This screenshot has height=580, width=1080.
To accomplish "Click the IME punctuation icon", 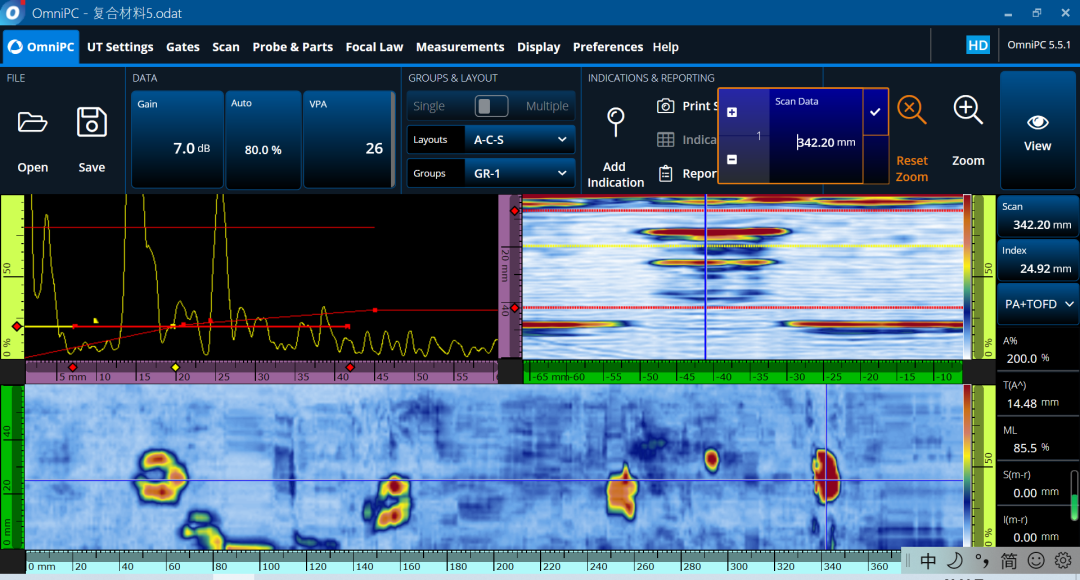I will pyautogui.click(x=982, y=561).
